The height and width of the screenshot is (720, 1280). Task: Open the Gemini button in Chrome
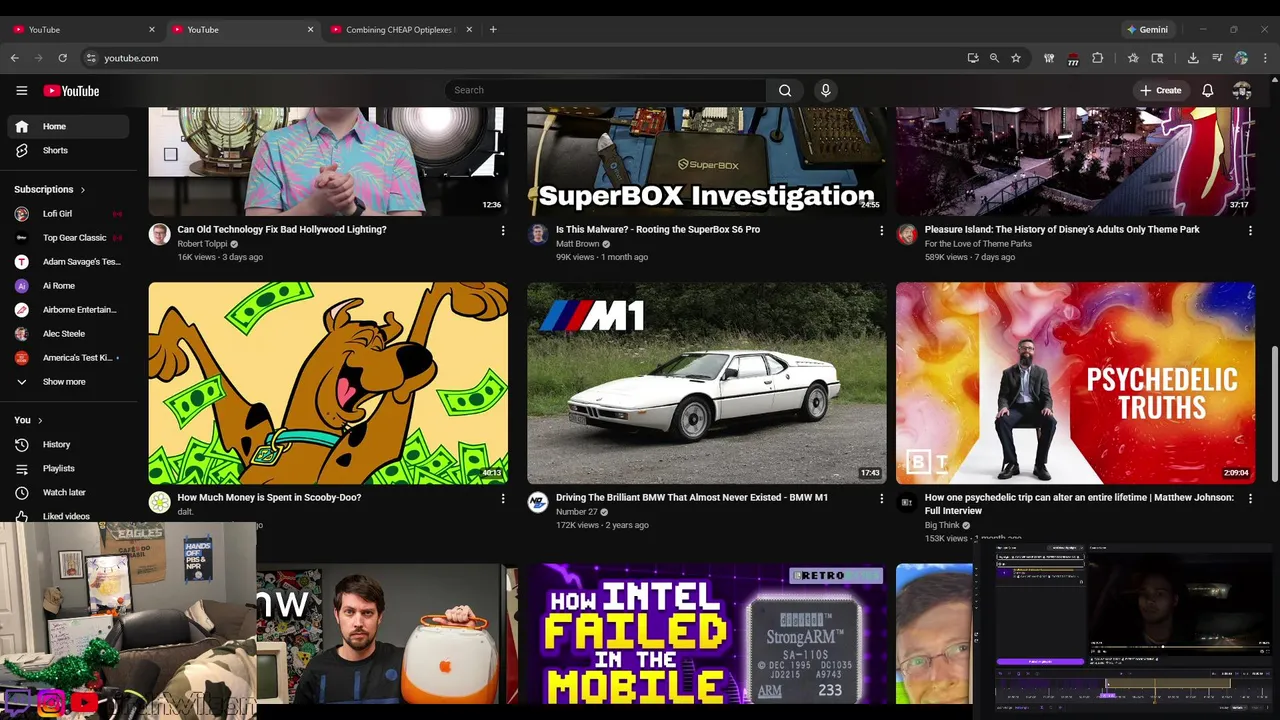(x=1147, y=29)
